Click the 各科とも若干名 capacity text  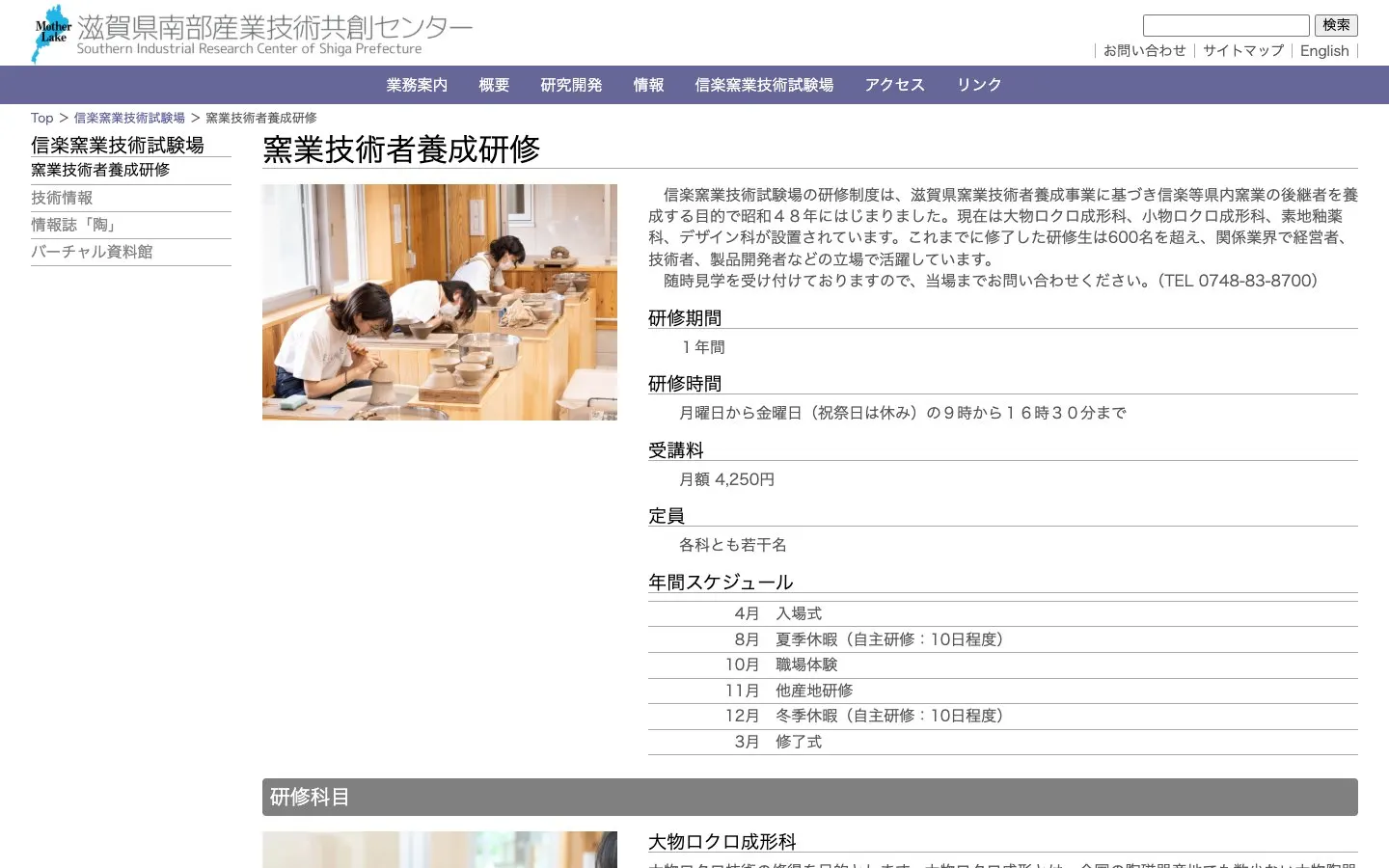(x=733, y=545)
